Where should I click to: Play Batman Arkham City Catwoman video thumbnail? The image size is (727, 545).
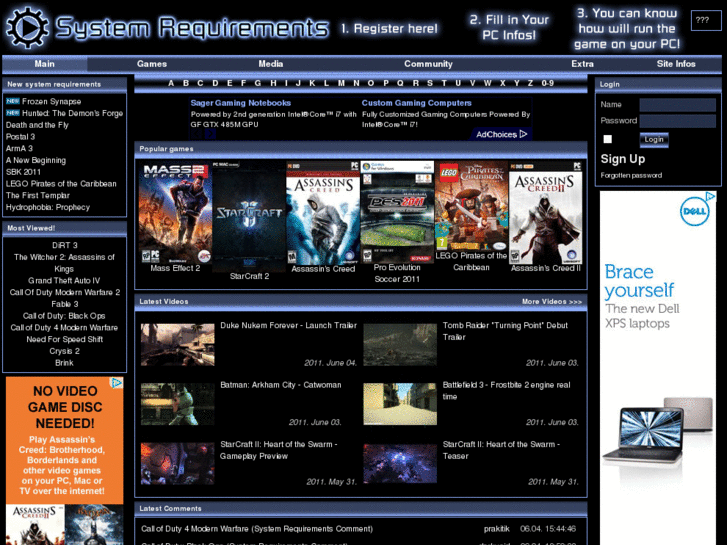pos(178,404)
